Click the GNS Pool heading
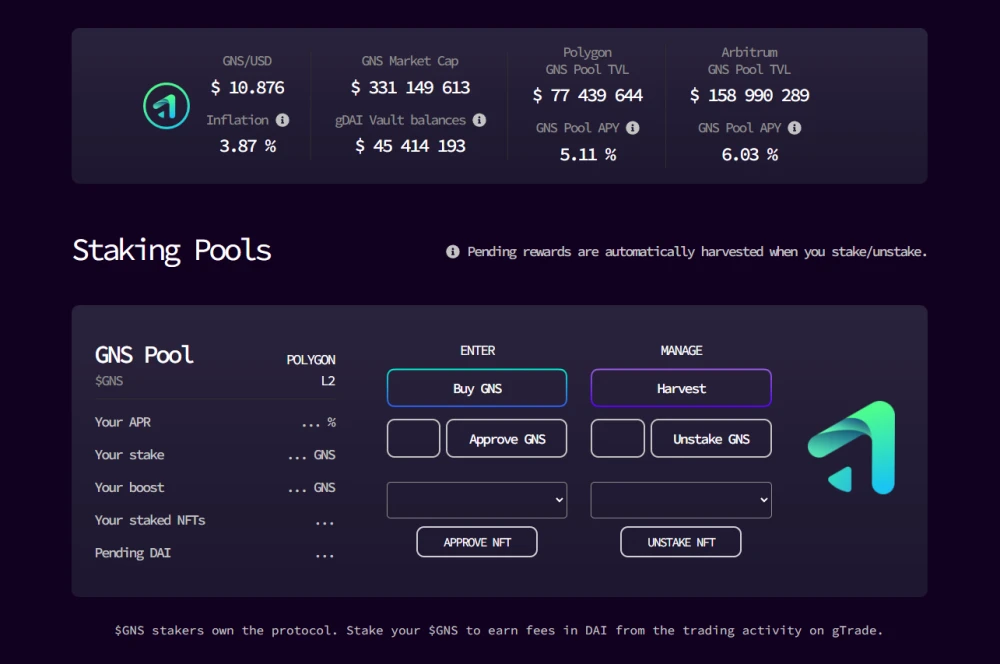Screen dimensions: 1000x664 point(144,355)
